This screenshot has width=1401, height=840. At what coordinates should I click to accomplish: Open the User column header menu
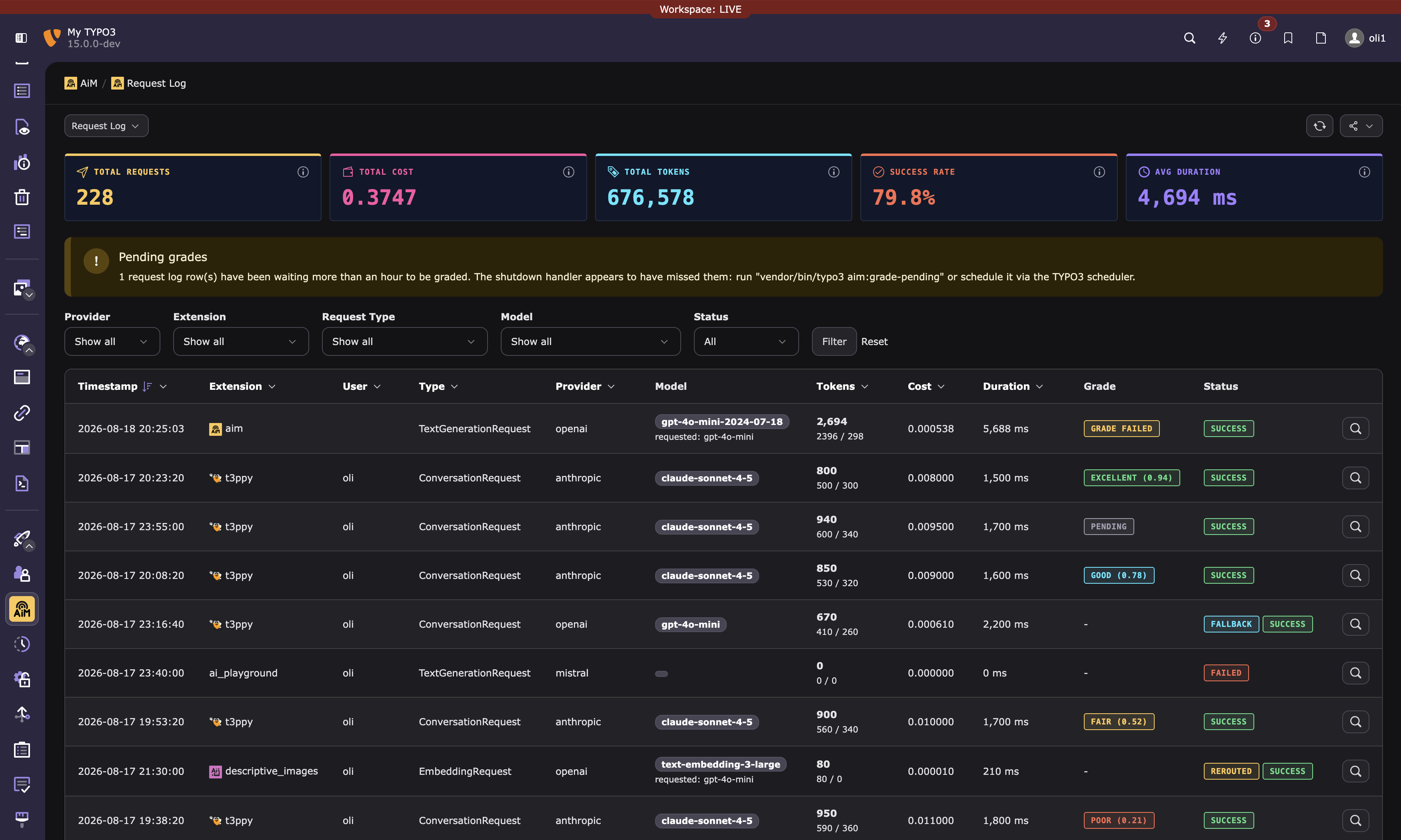pos(362,386)
